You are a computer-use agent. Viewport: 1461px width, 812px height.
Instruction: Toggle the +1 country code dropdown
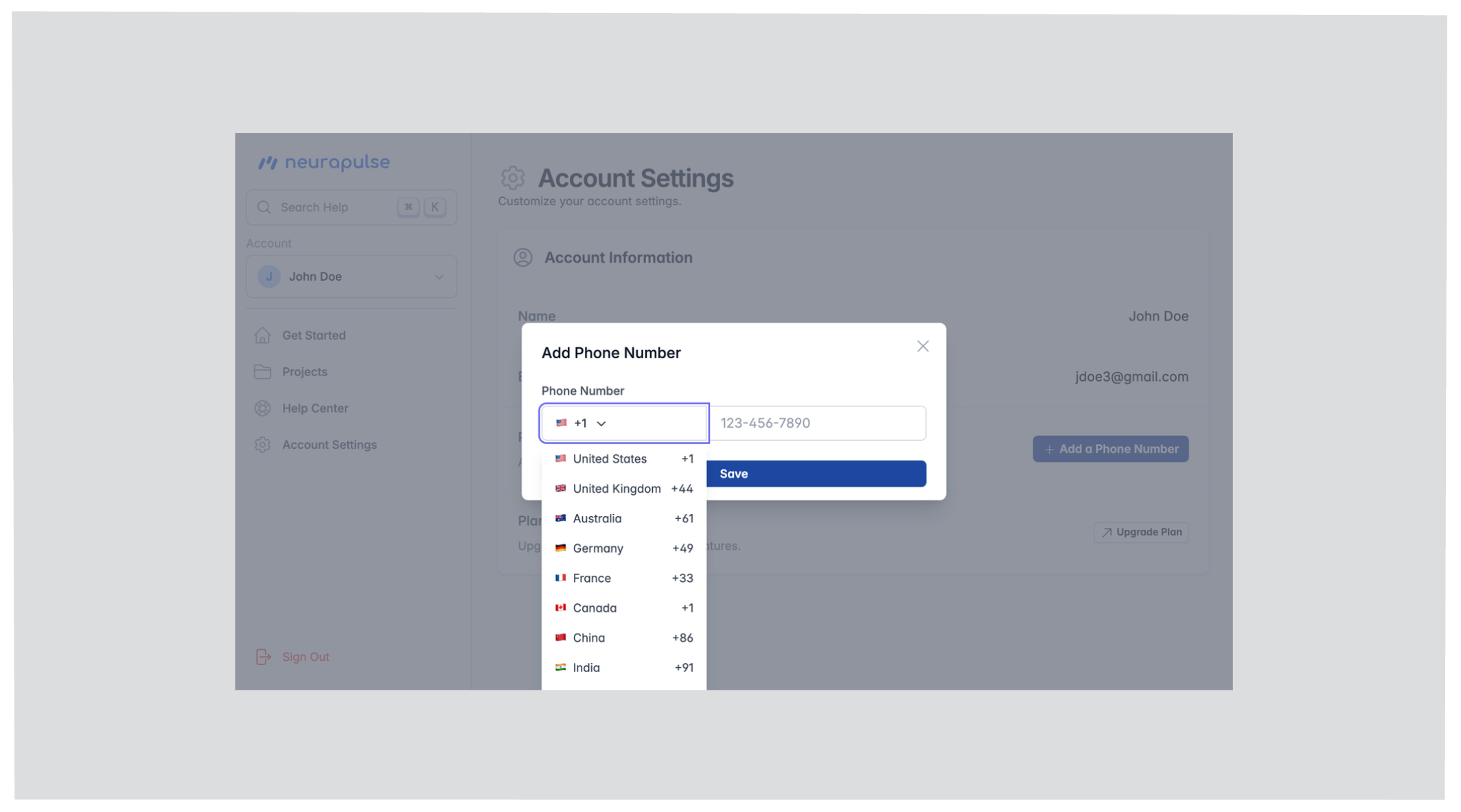(623, 423)
